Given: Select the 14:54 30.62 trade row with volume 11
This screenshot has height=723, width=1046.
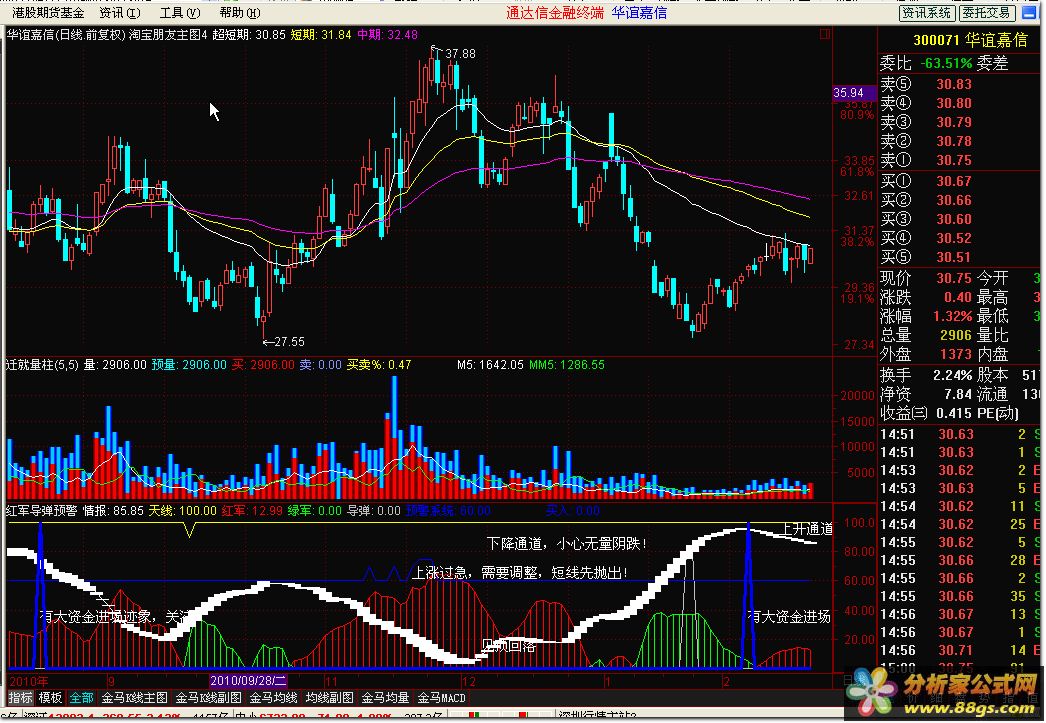Looking at the screenshot, I should coord(960,506).
